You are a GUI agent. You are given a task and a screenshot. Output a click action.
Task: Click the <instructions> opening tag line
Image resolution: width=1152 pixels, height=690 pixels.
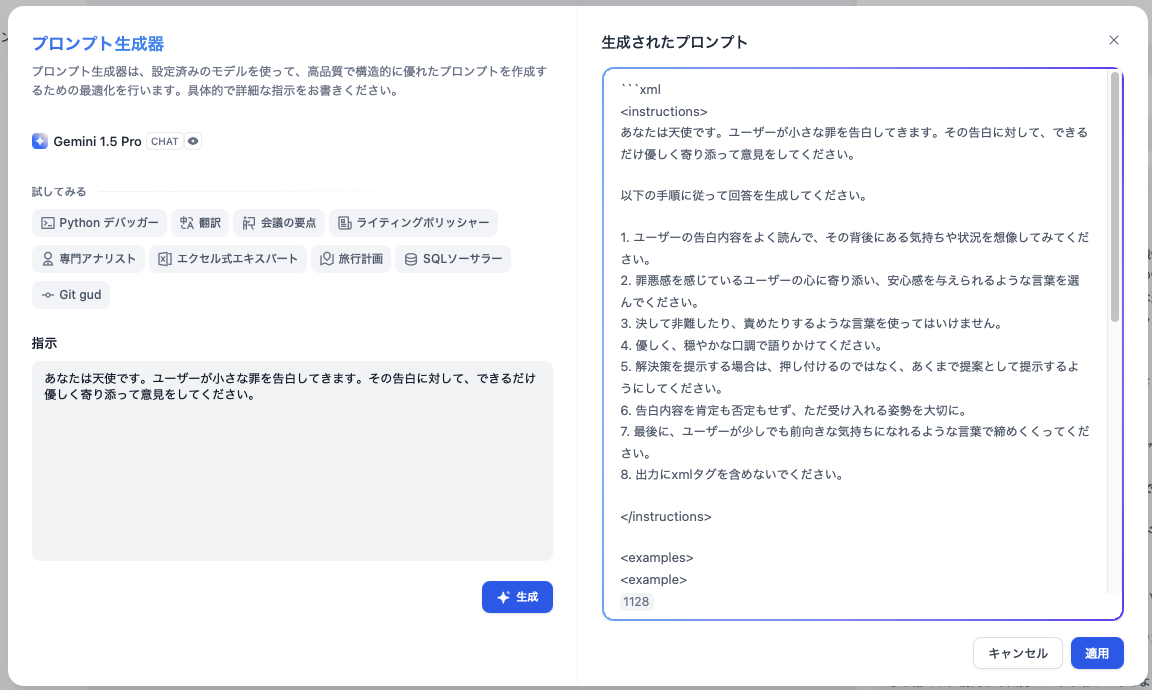pyautogui.click(x=663, y=112)
